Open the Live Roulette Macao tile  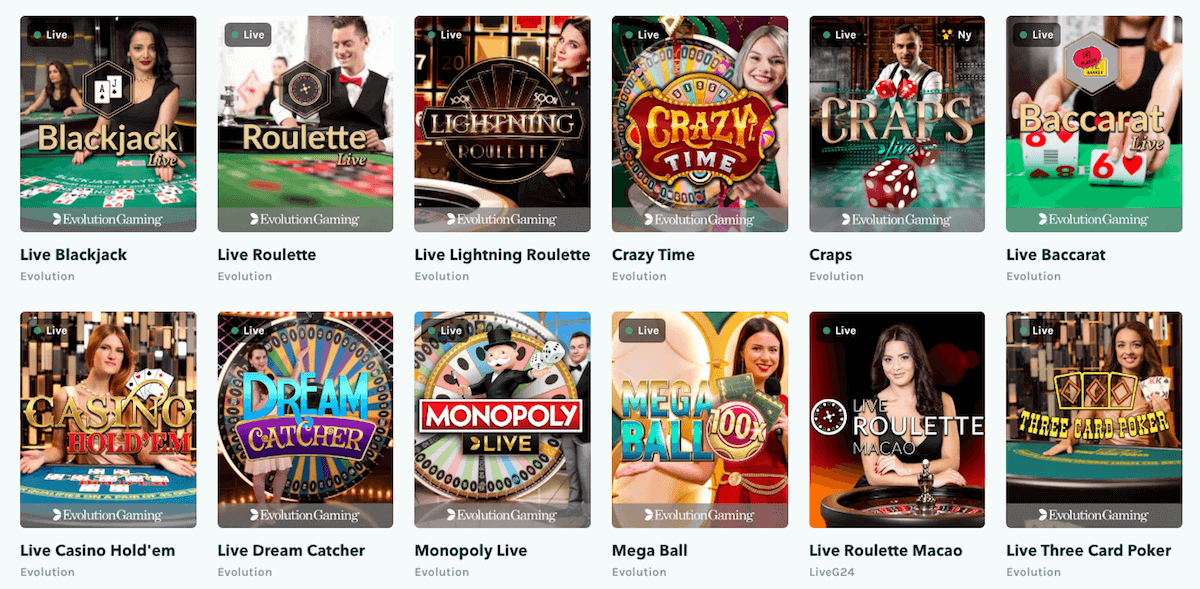pyautogui.click(x=897, y=420)
